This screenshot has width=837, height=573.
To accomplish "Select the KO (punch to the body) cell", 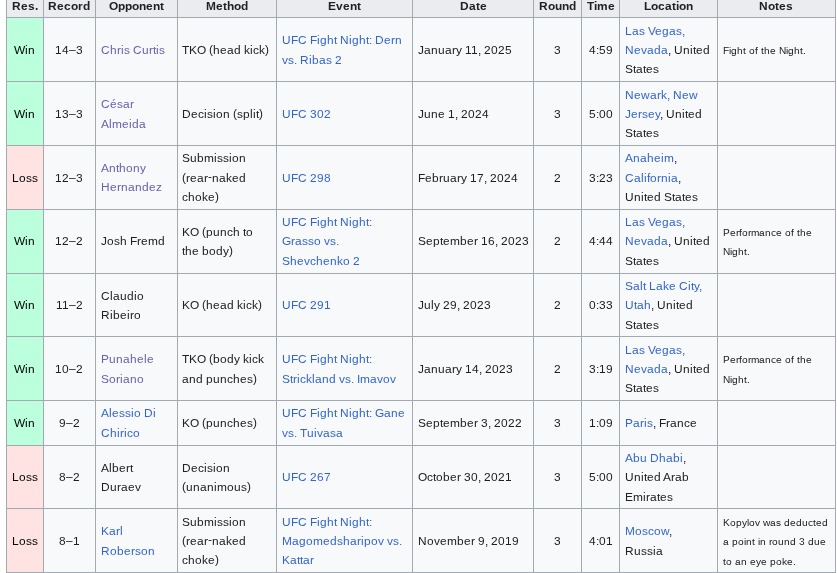I will [x=227, y=241].
